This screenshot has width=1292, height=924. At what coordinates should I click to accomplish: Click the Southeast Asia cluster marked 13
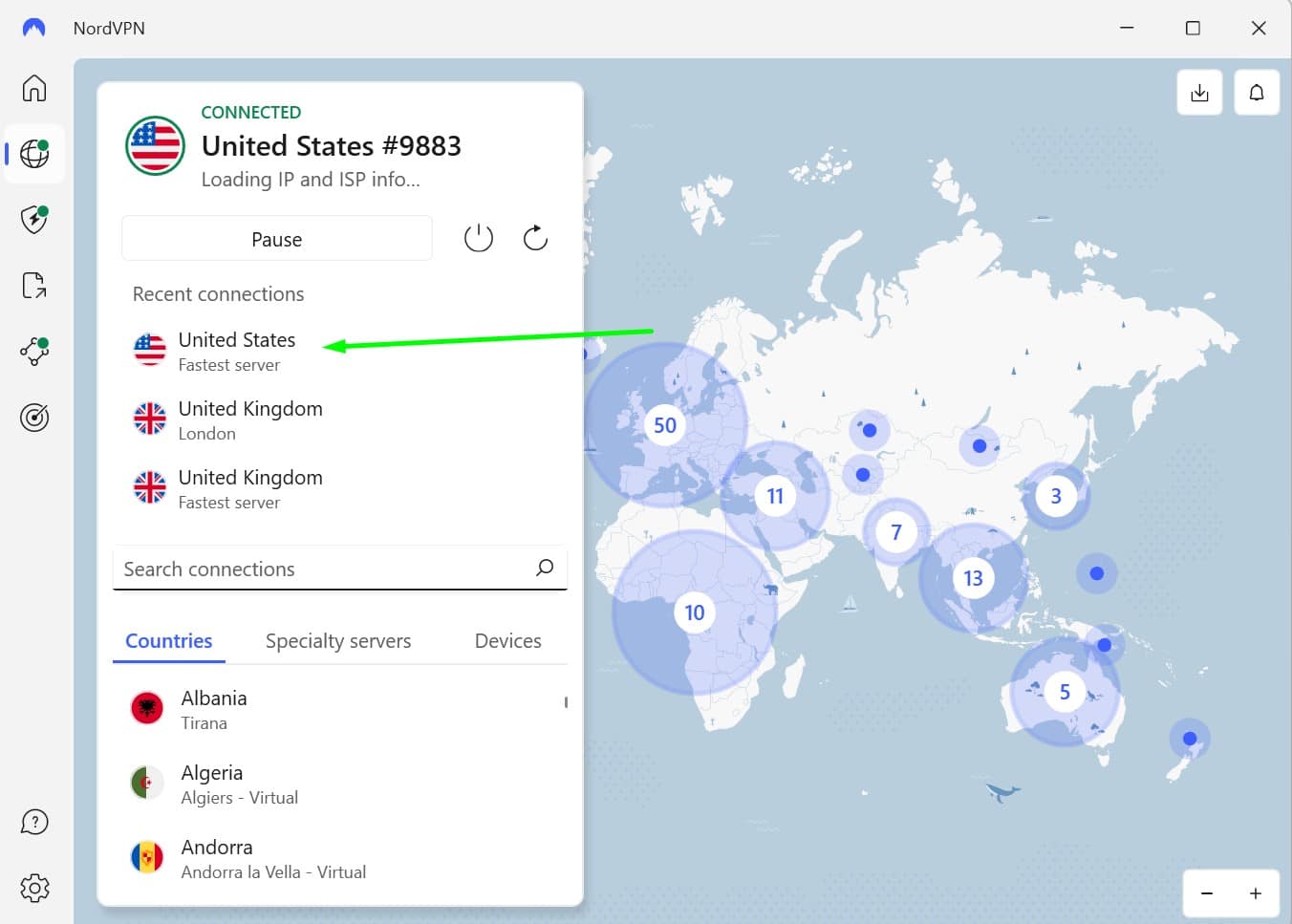(x=973, y=578)
